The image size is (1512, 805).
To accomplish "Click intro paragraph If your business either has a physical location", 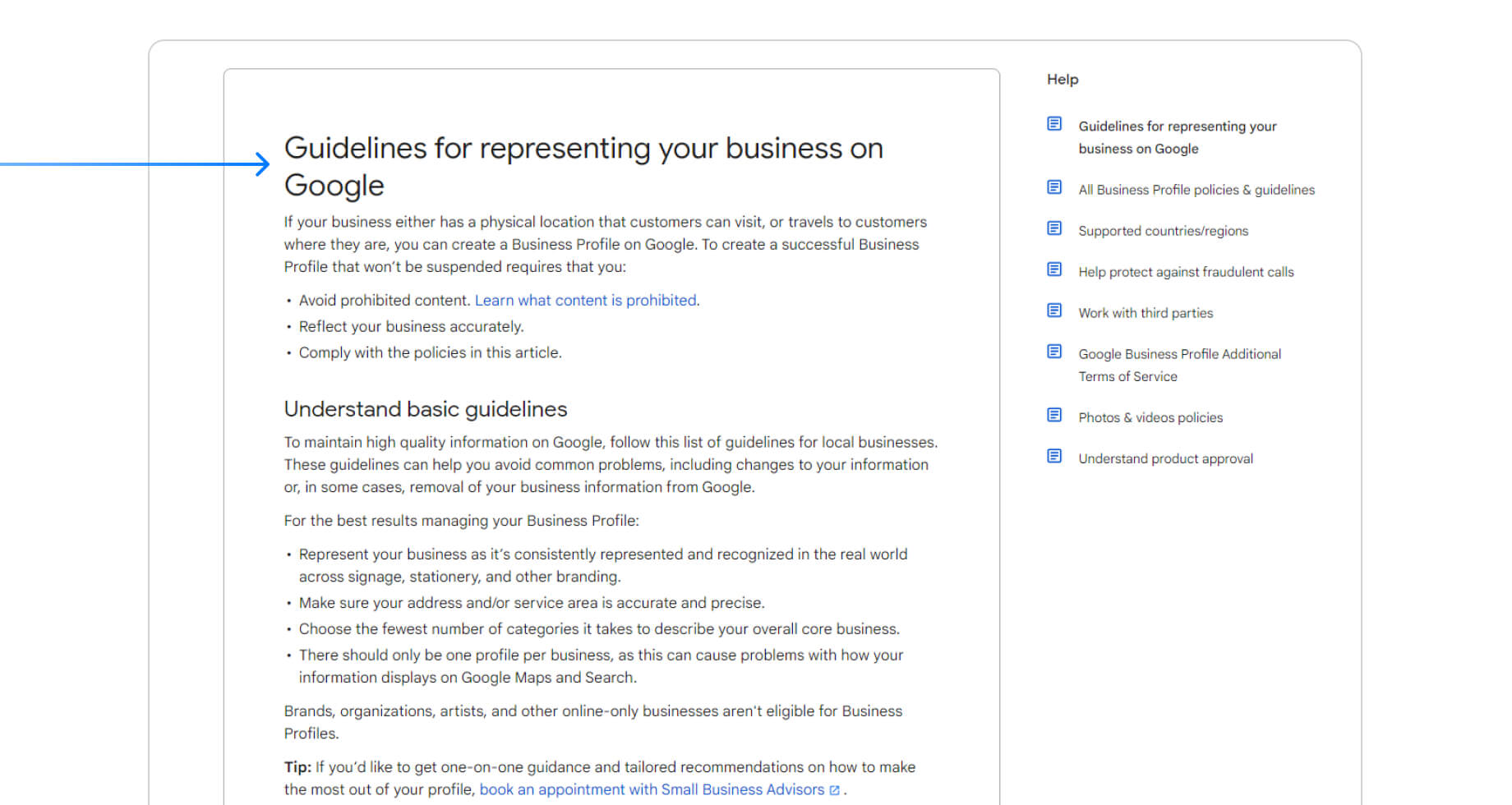I will tap(606, 245).
